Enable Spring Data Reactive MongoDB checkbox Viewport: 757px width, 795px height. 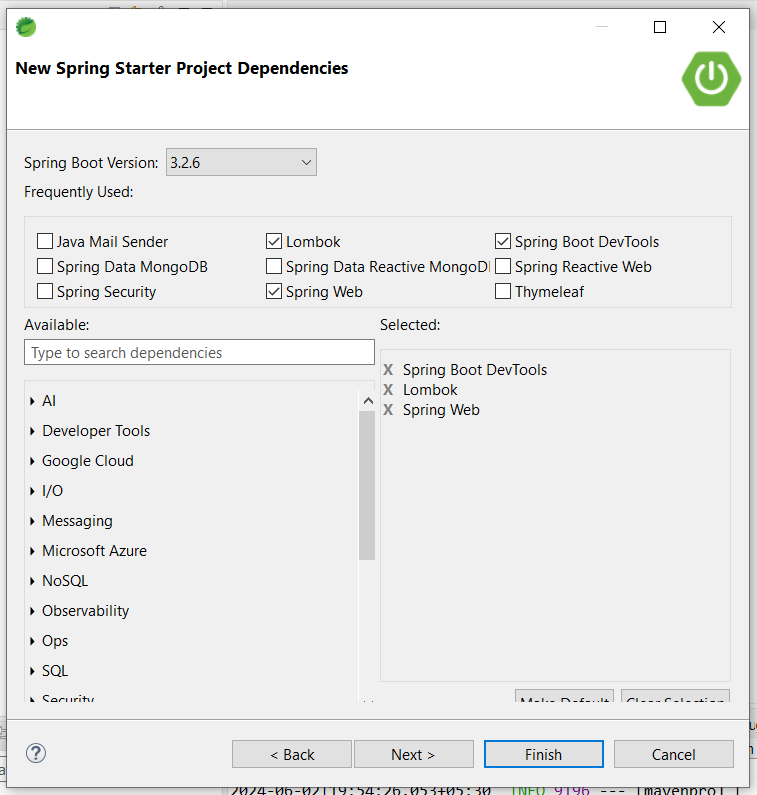click(x=274, y=266)
